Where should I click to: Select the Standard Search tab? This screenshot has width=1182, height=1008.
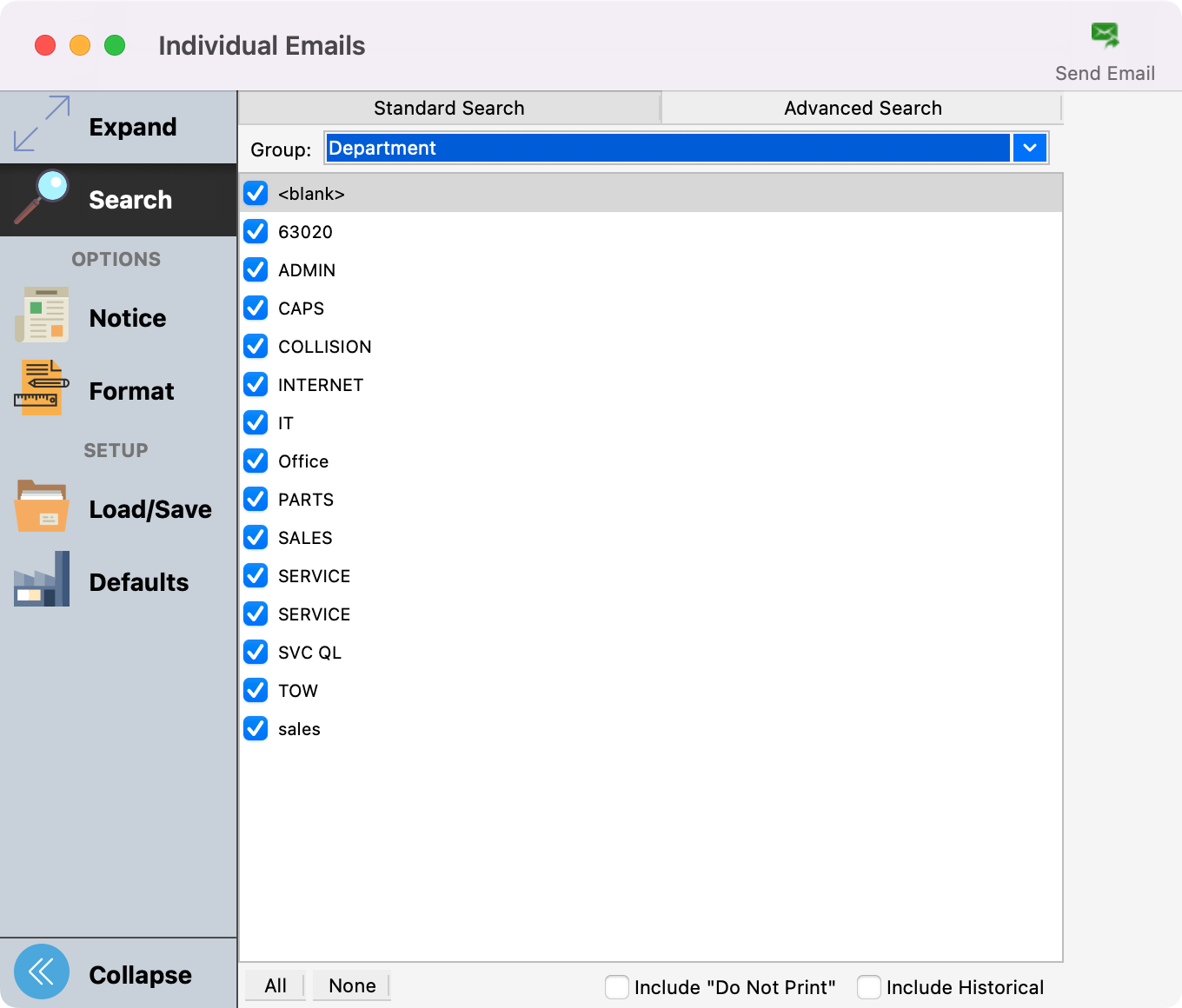pos(449,109)
